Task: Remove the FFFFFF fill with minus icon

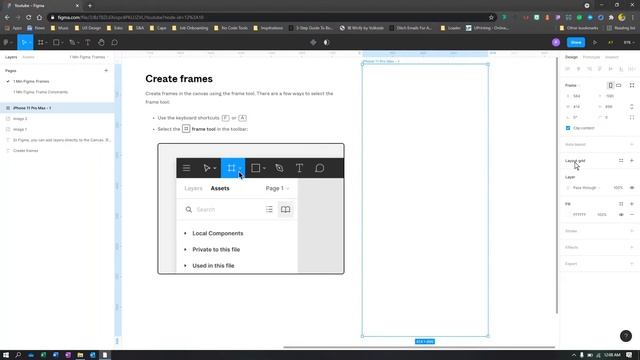Action: pyautogui.click(x=632, y=215)
